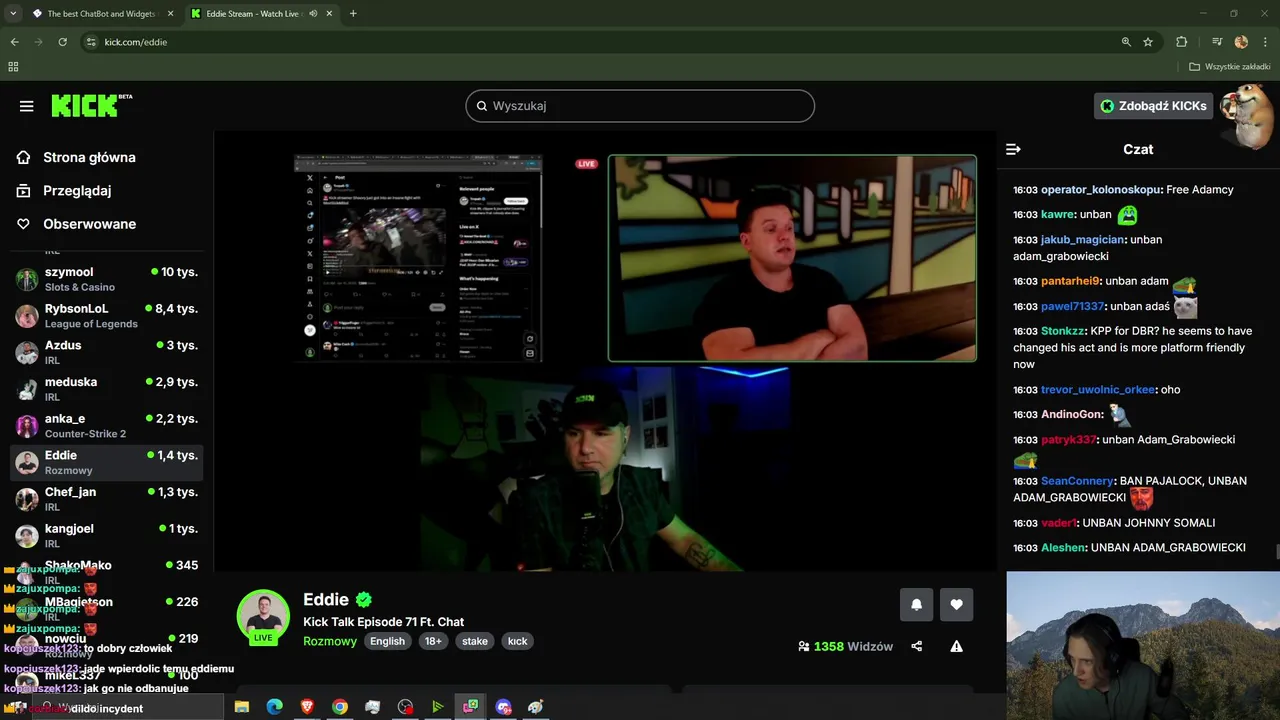Open kangjoel channel in sidebar

[107, 536]
